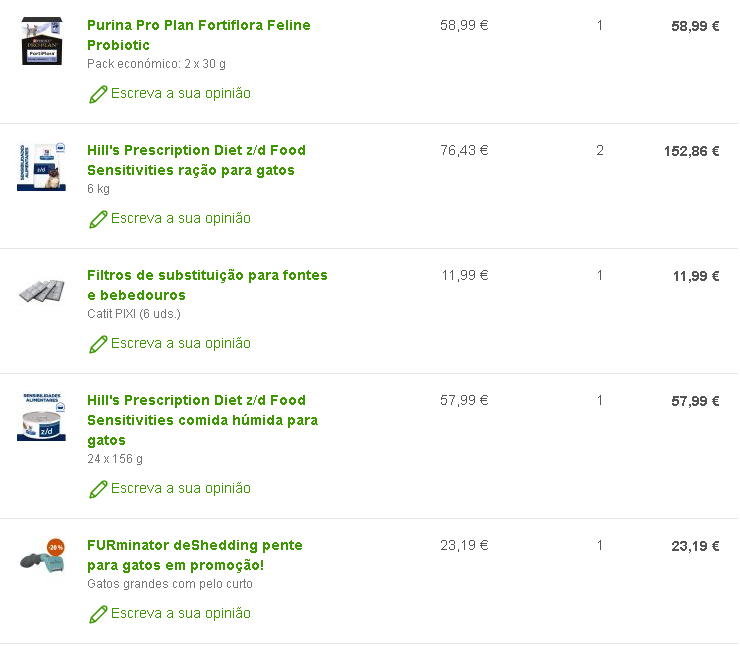
Task: Select the Purina Fortiflora product thumbnail
Action: point(41,41)
